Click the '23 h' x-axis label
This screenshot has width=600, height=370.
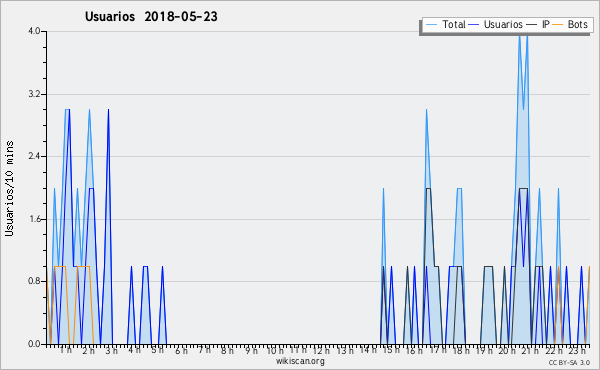[x=577, y=350]
